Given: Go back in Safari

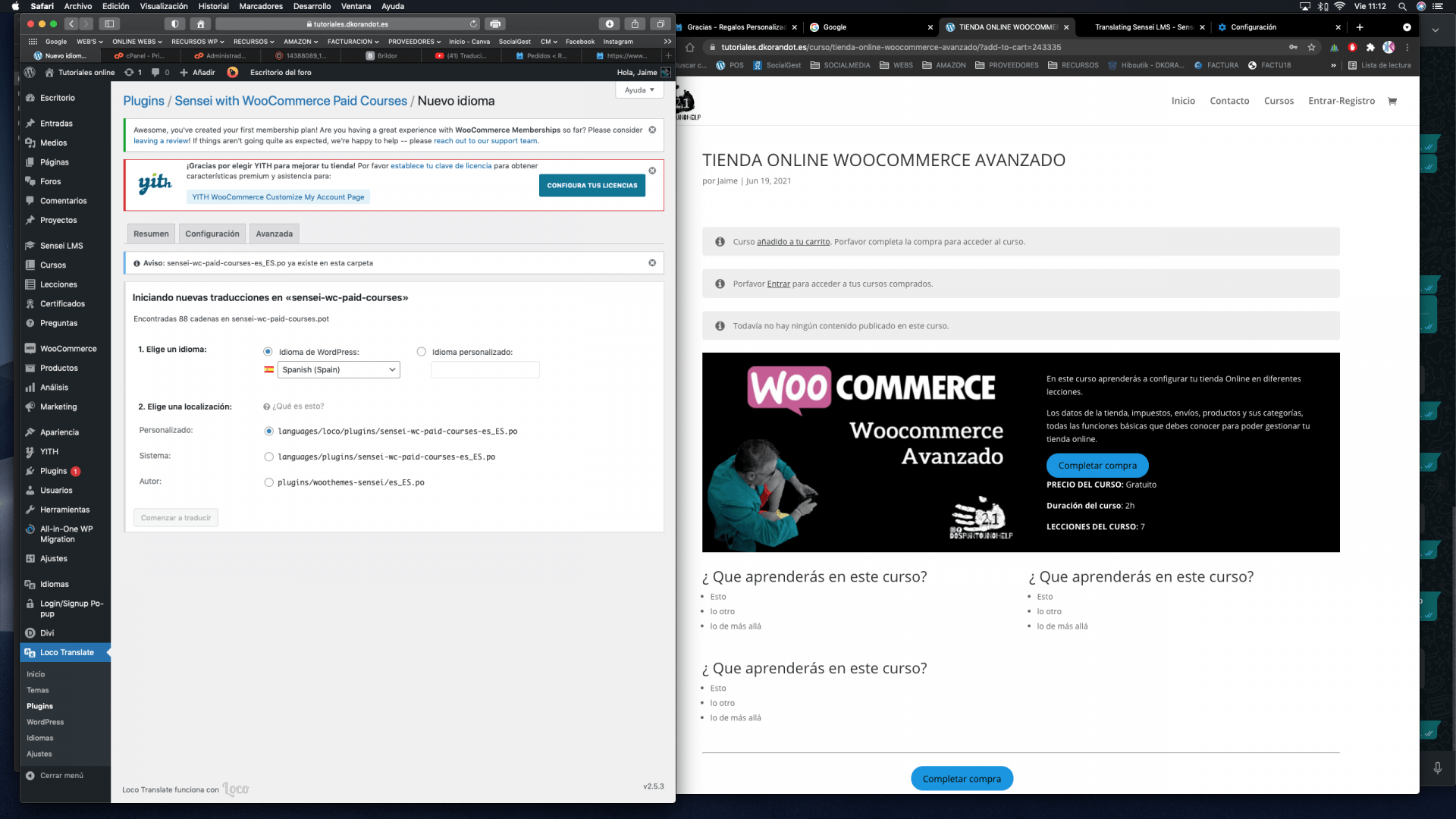Looking at the screenshot, I should pos(72,24).
